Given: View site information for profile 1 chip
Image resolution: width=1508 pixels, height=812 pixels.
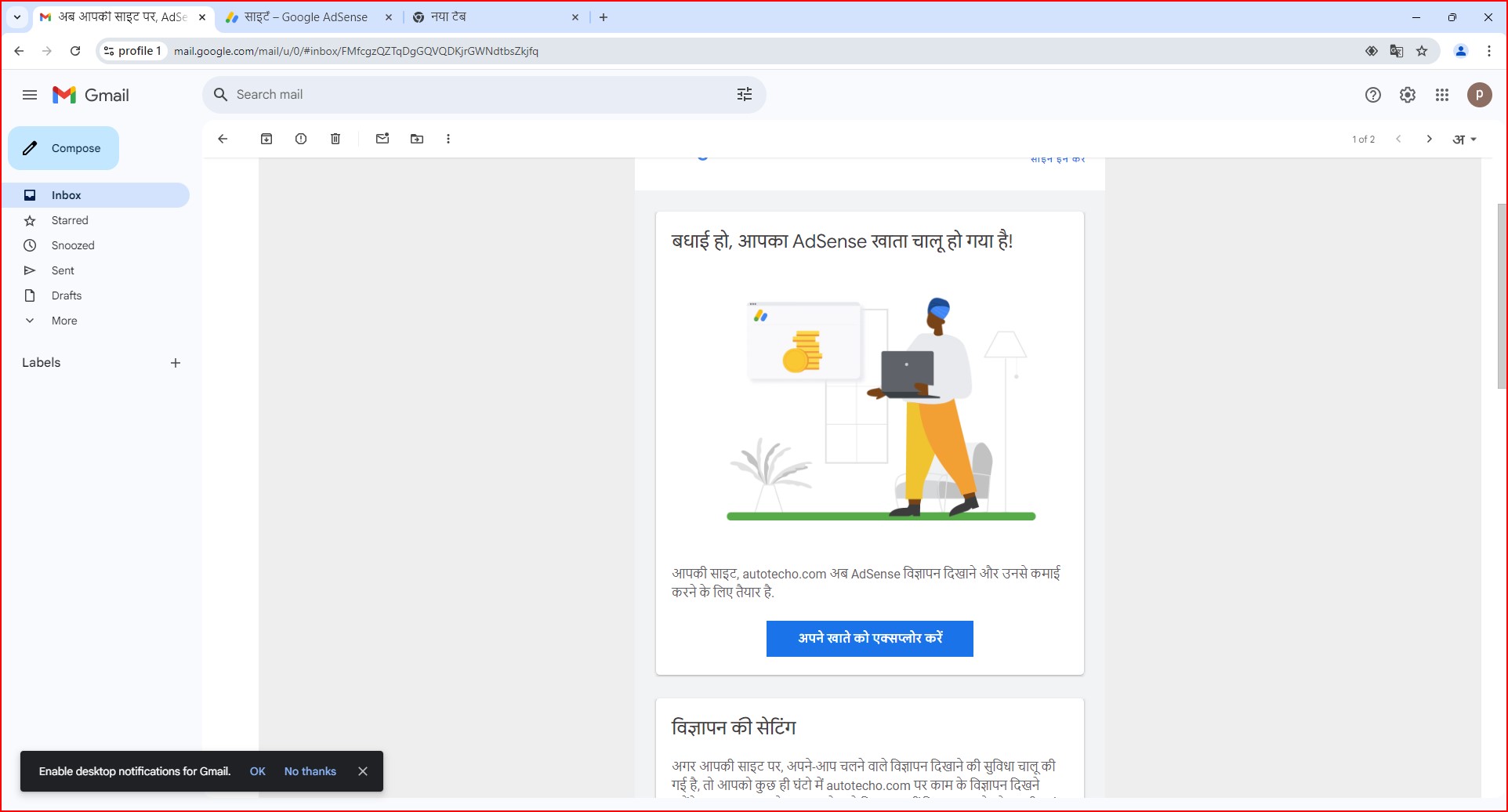Looking at the screenshot, I should (x=132, y=51).
